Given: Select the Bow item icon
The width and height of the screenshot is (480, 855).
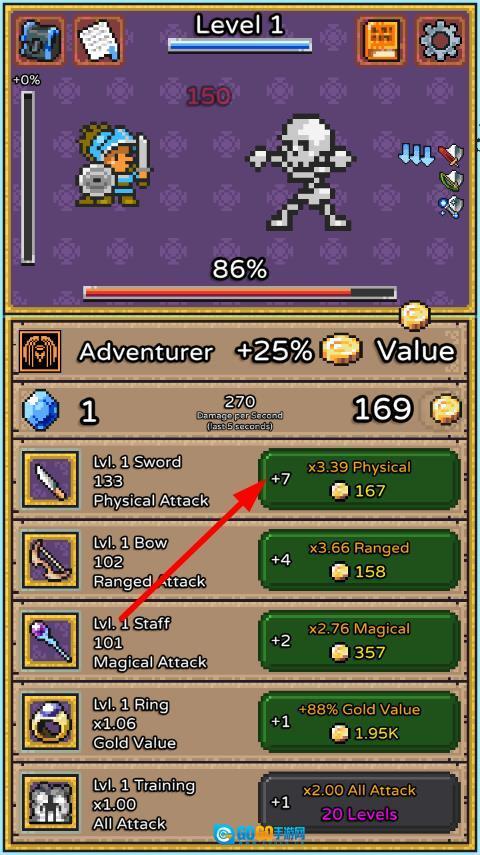Looking at the screenshot, I should click(51, 561).
